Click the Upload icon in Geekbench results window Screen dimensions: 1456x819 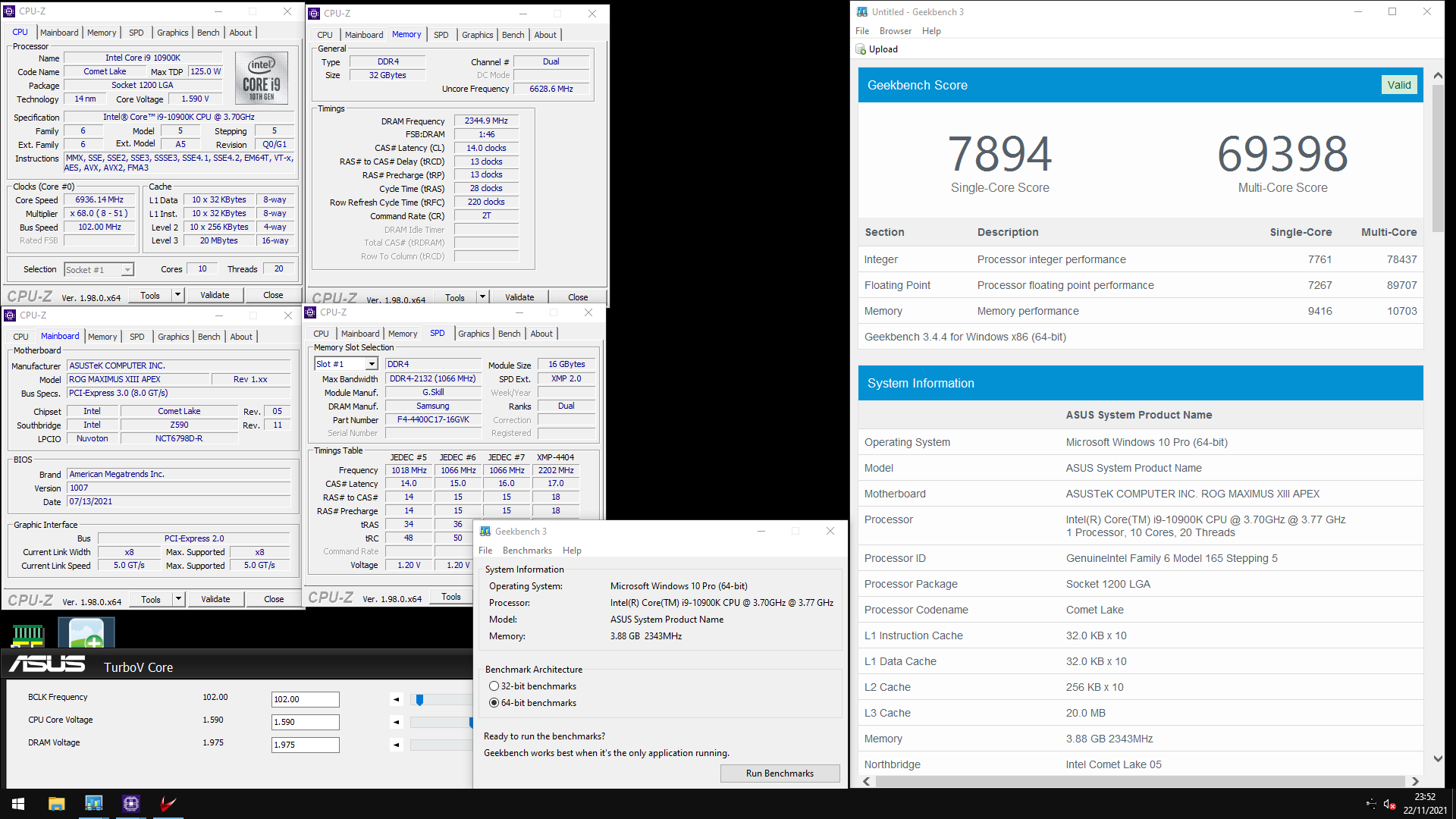click(861, 49)
